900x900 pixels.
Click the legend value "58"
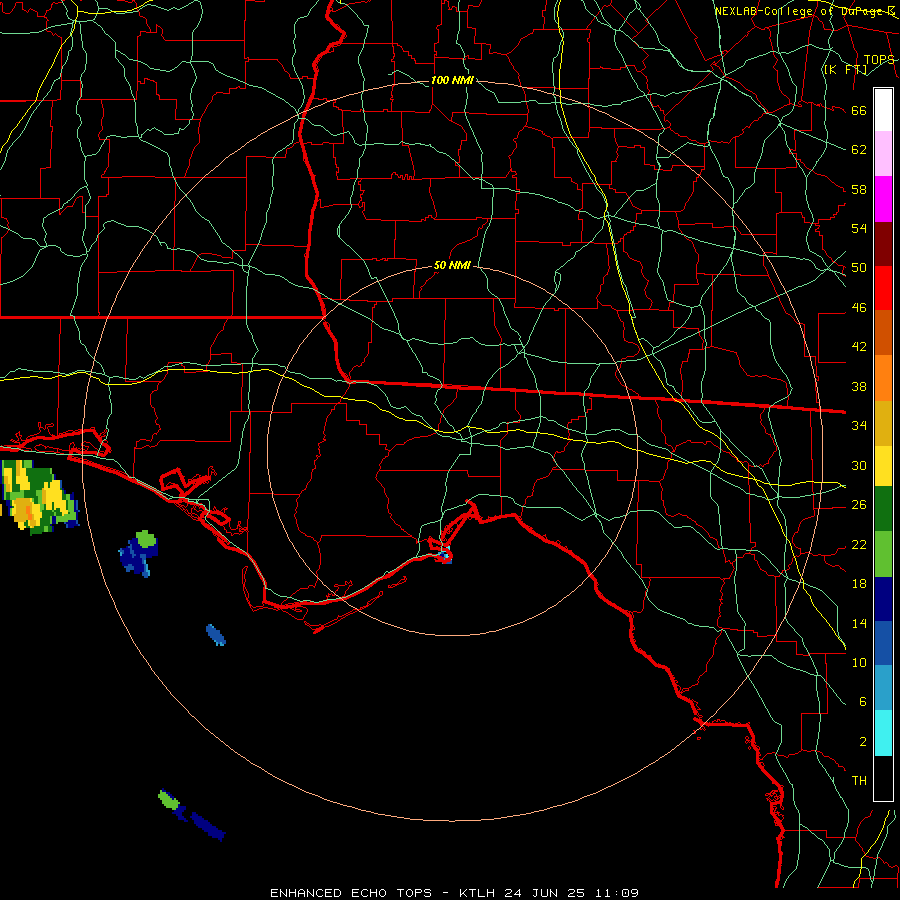[859, 189]
